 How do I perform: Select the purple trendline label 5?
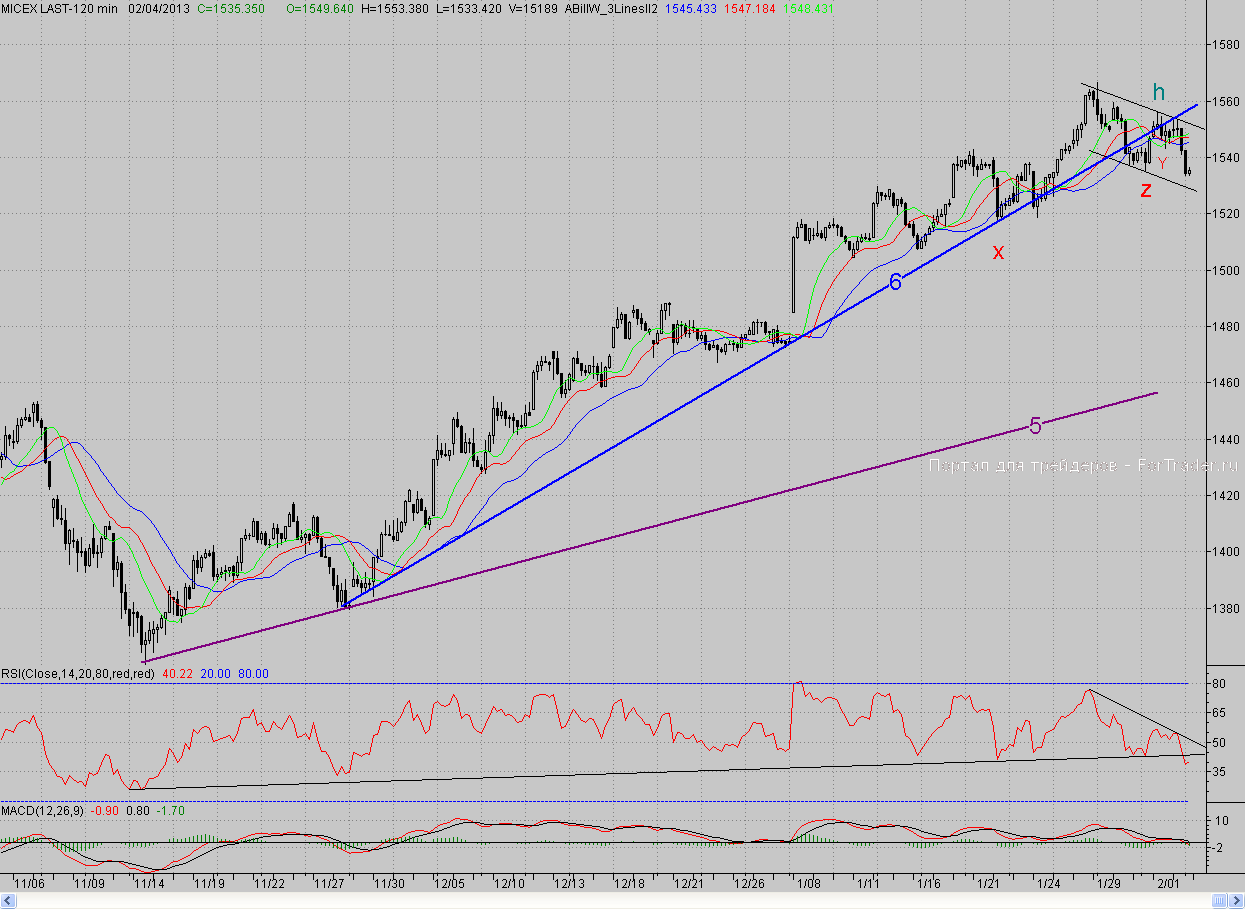[1035, 427]
